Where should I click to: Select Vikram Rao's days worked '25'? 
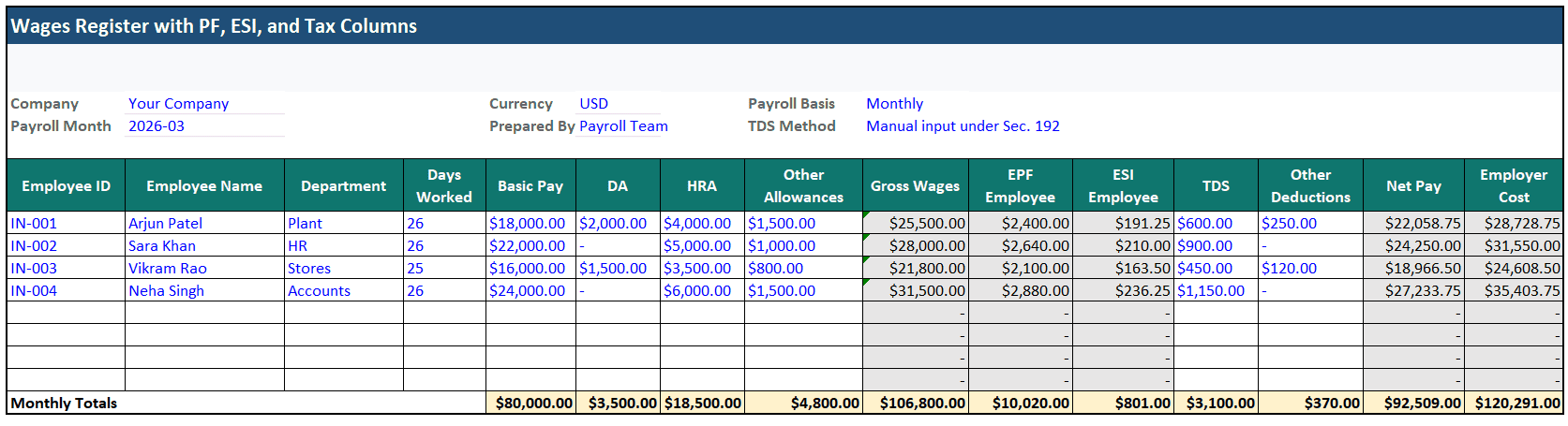point(444,268)
